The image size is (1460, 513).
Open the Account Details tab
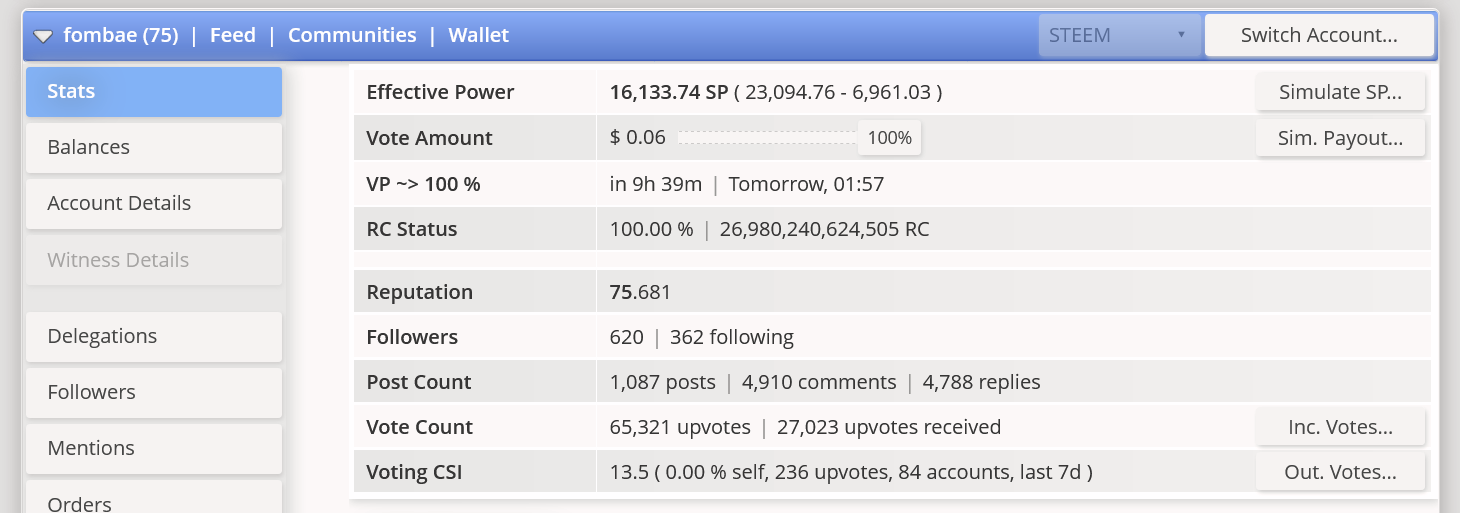pos(154,203)
